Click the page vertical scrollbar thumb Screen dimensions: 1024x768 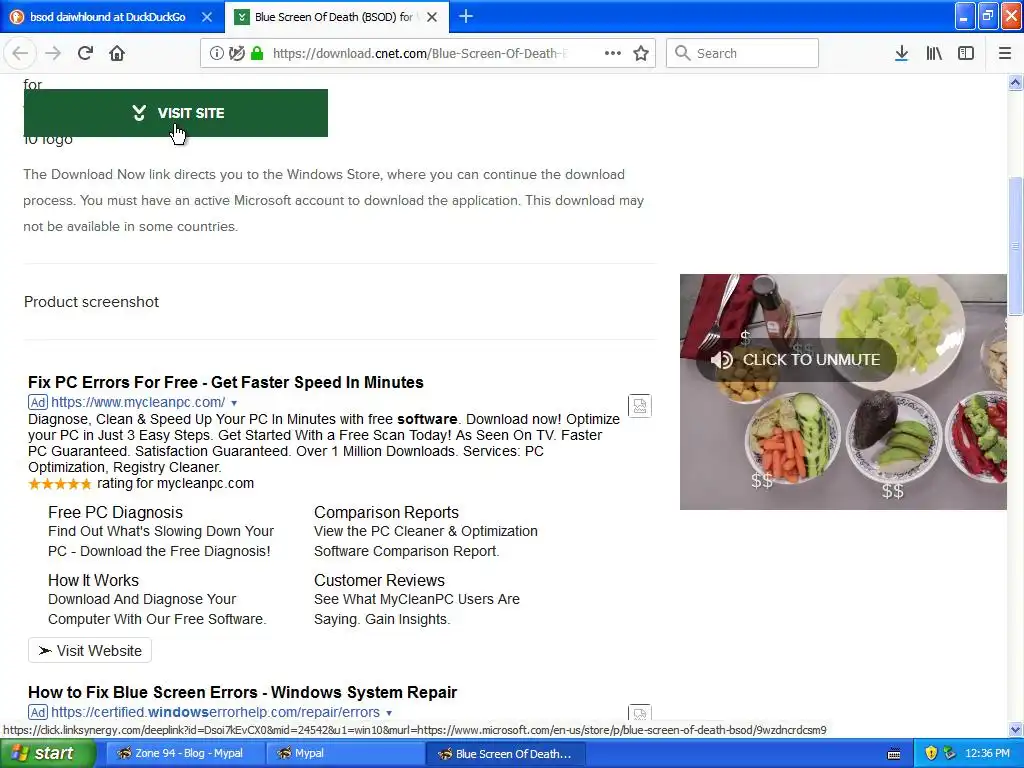(x=1015, y=247)
